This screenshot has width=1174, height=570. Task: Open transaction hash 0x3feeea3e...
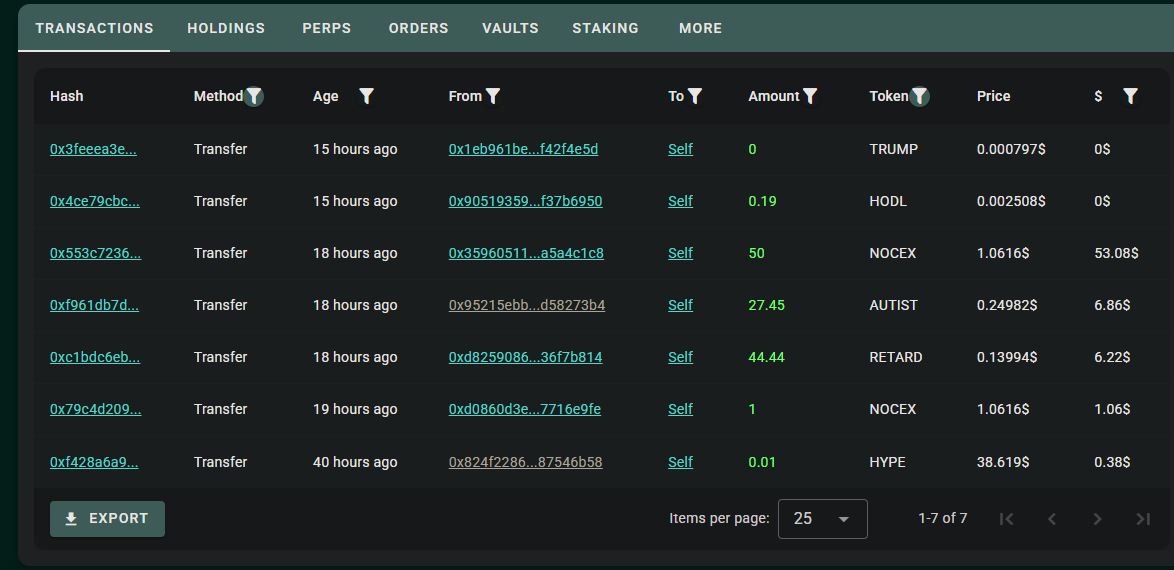(x=94, y=149)
